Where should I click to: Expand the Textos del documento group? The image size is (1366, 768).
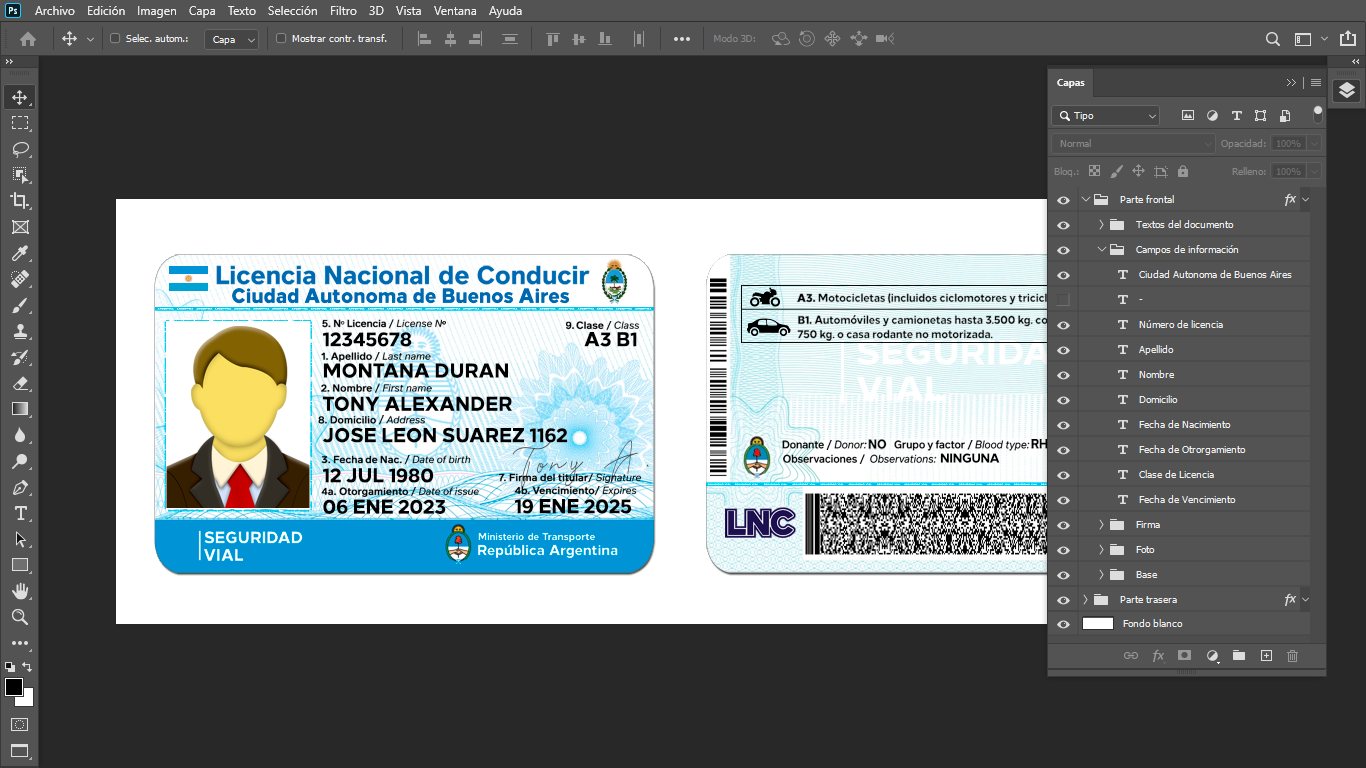click(1101, 225)
